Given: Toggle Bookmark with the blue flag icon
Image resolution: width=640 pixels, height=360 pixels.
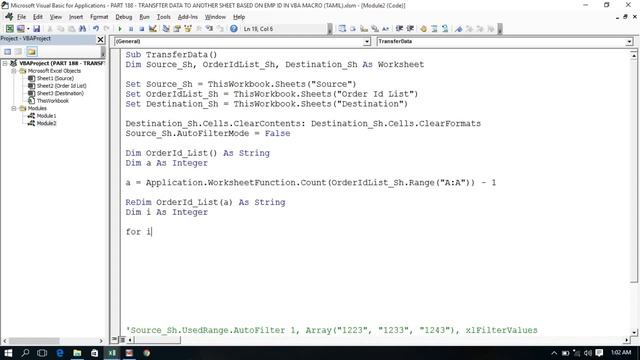Looking at the screenshot, I should (458, 29).
